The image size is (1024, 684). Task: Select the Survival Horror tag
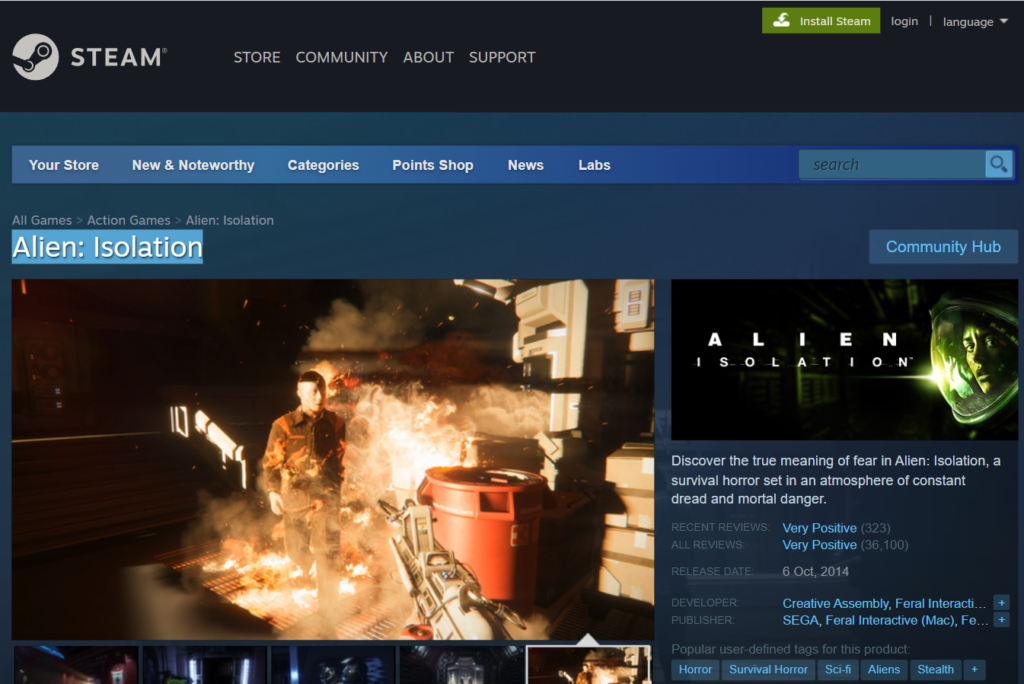click(x=768, y=670)
